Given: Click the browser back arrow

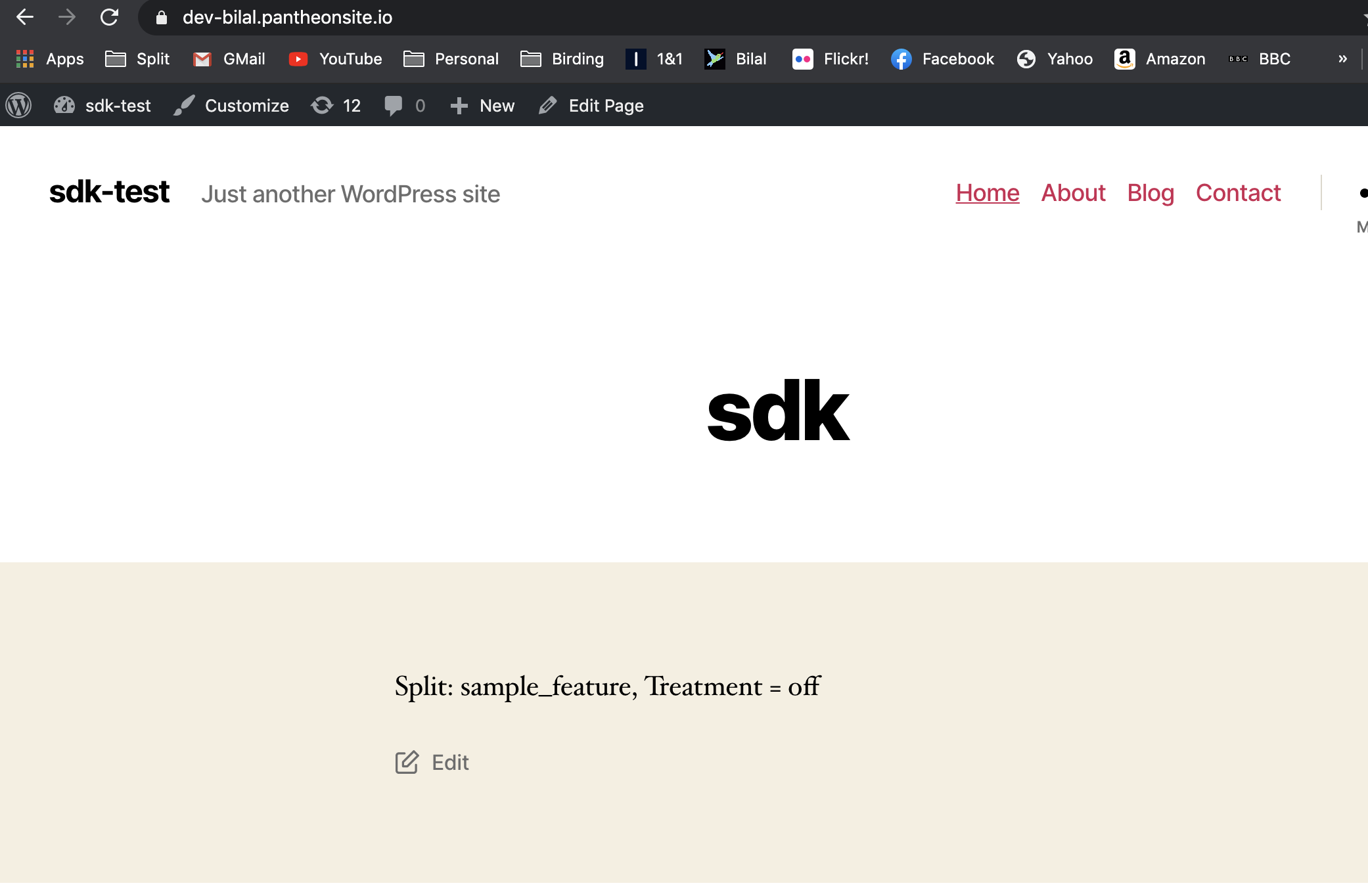Looking at the screenshot, I should coord(25,17).
